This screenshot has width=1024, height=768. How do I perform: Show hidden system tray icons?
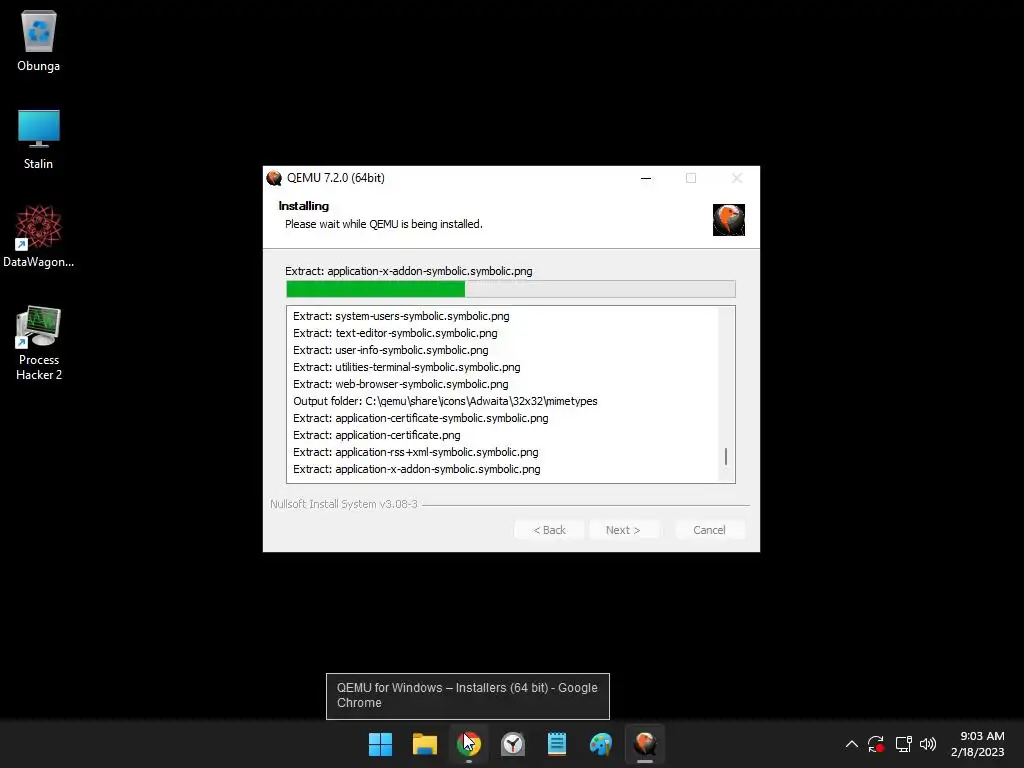click(852, 744)
